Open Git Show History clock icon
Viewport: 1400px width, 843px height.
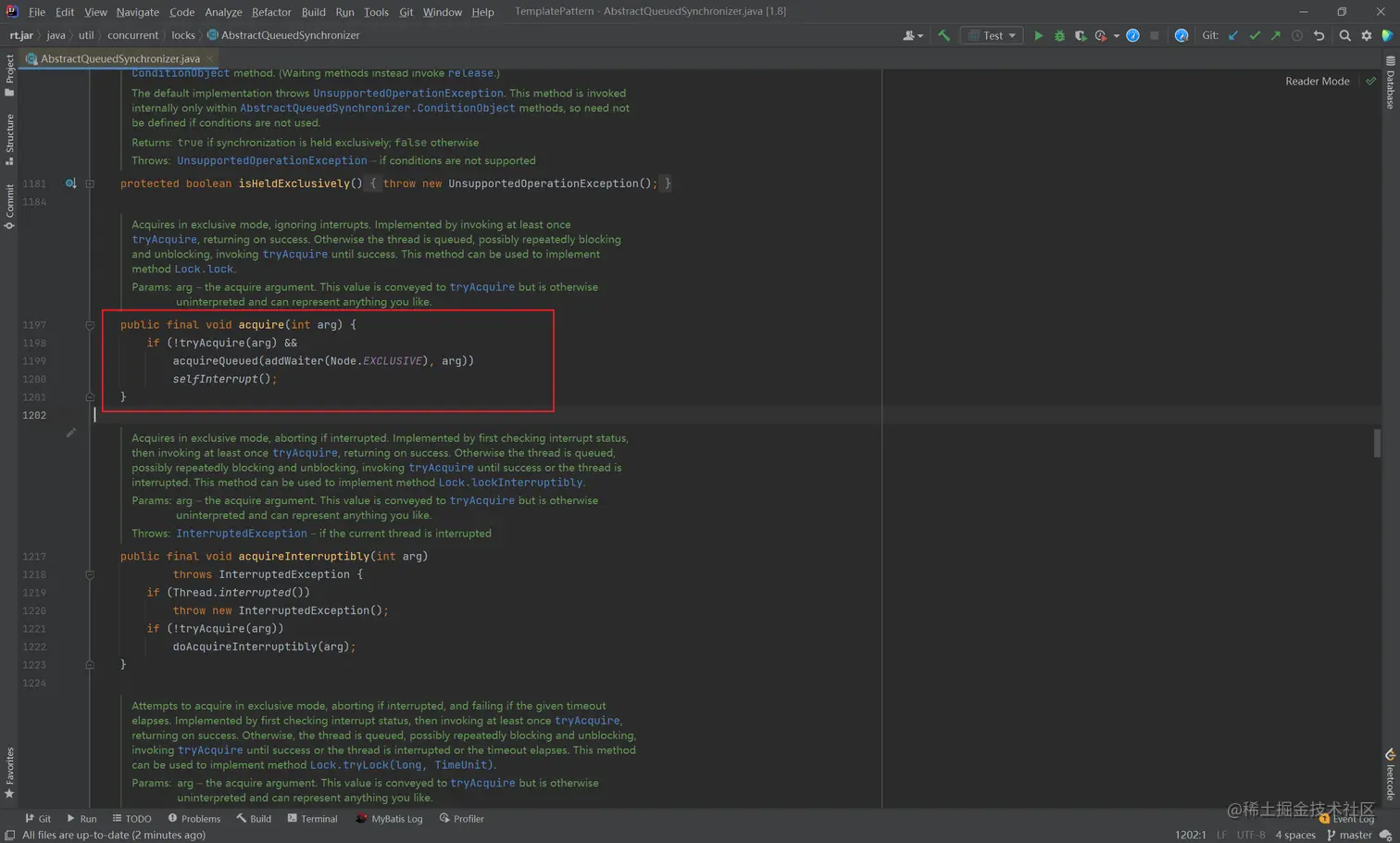point(1297,35)
